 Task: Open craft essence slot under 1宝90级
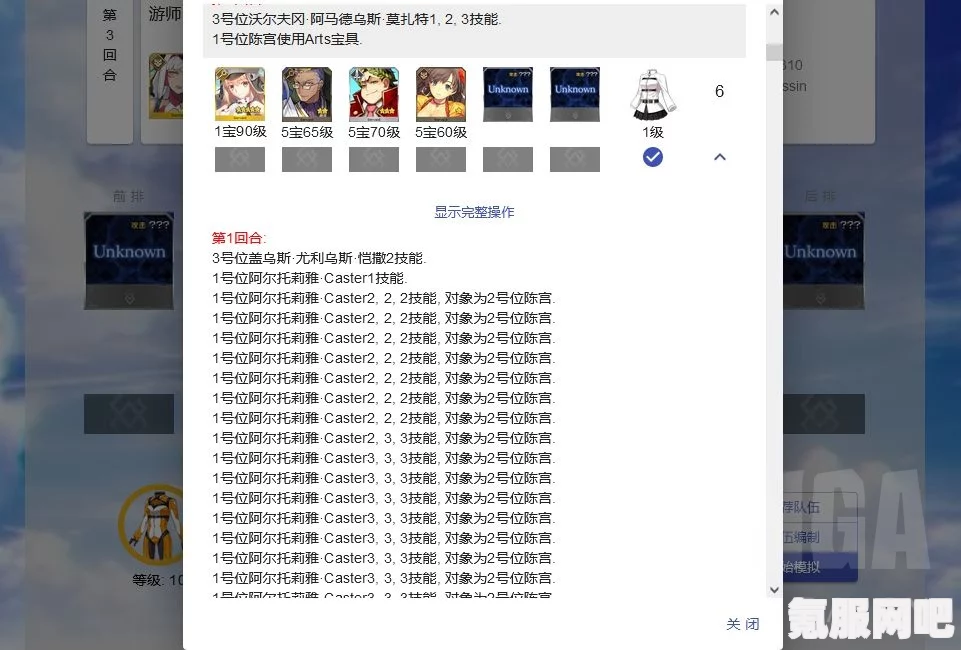point(240,159)
